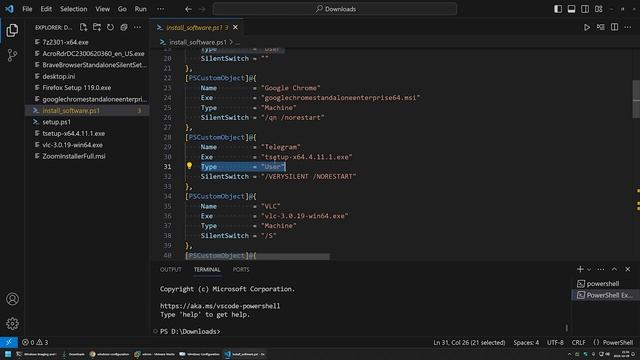This screenshot has height=360, width=640.
Task: Click the lightbulb code action on line 31
Action: pyautogui.click(x=189, y=166)
